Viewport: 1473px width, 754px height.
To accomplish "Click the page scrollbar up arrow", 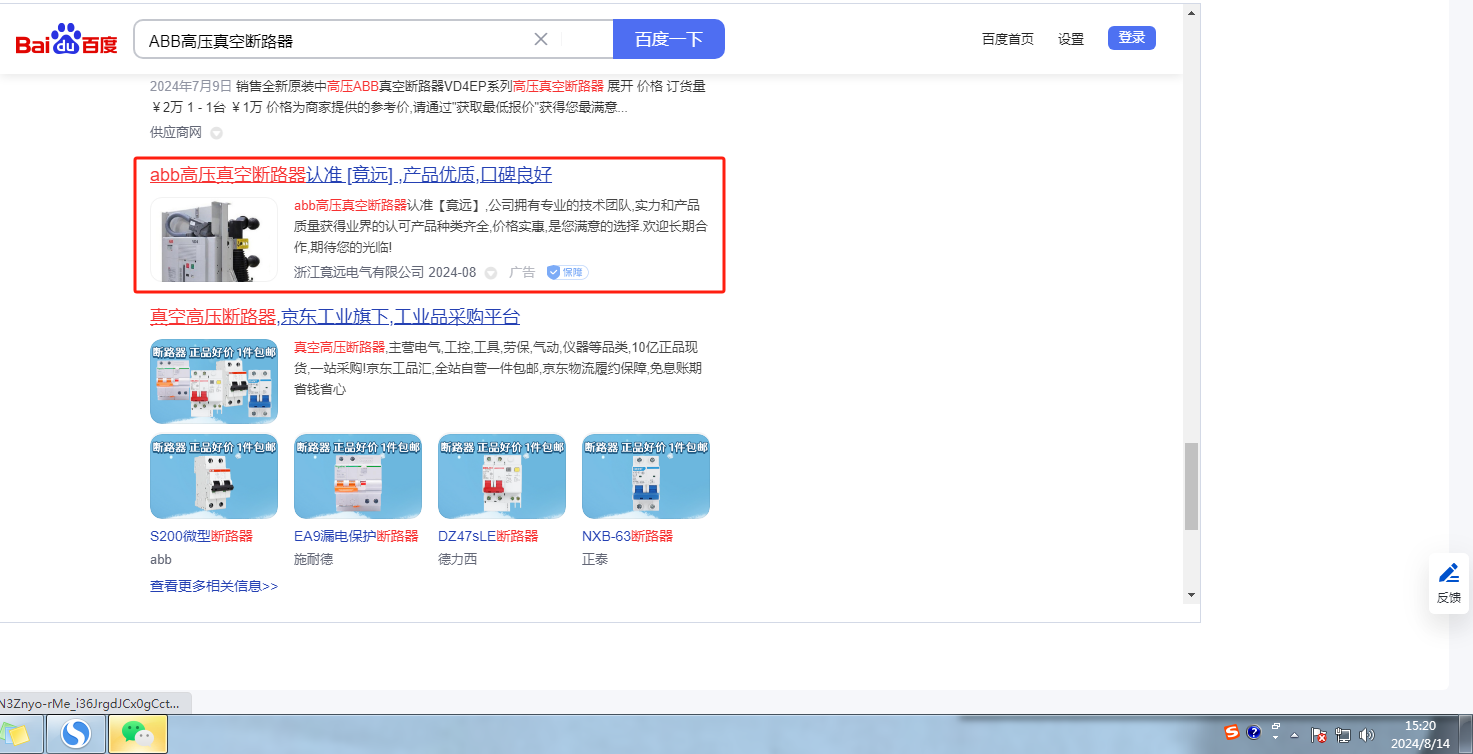I will point(1191,14).
